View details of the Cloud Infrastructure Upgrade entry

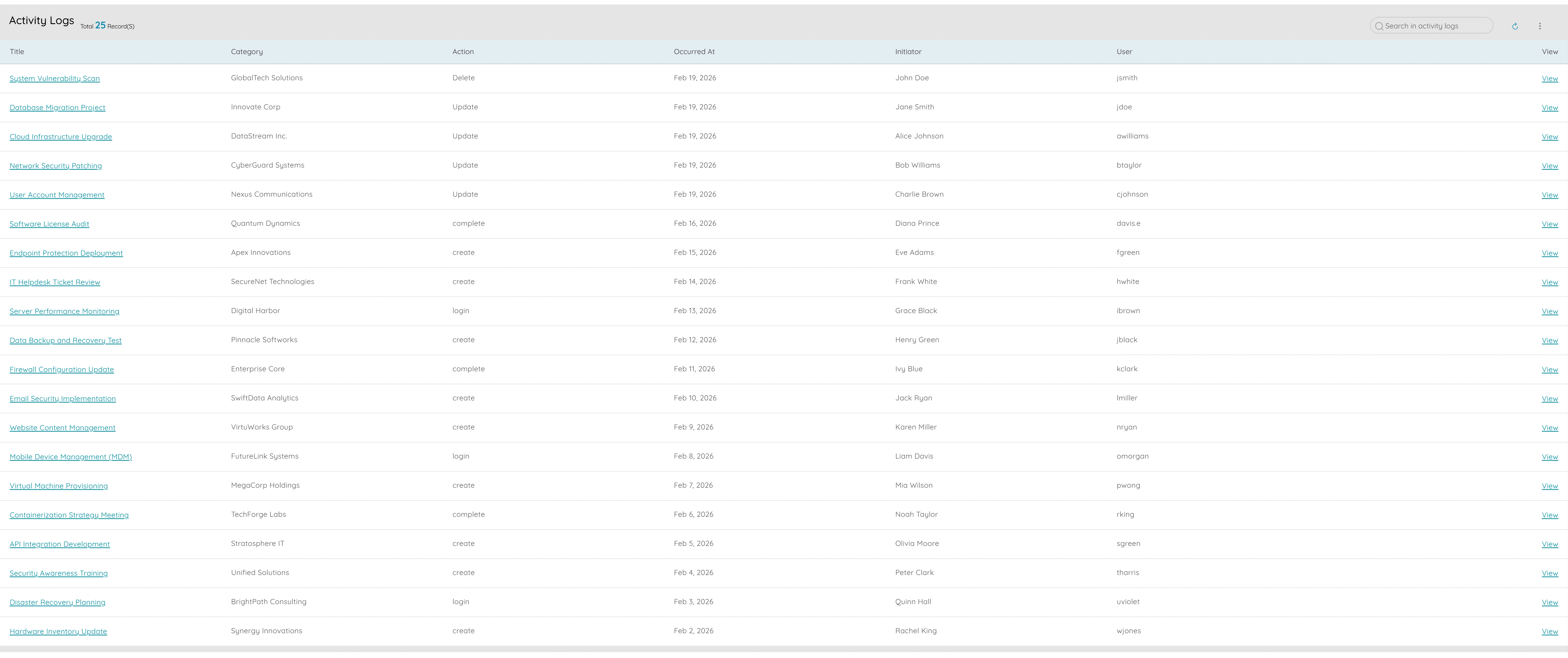click(x=60, y=136)
